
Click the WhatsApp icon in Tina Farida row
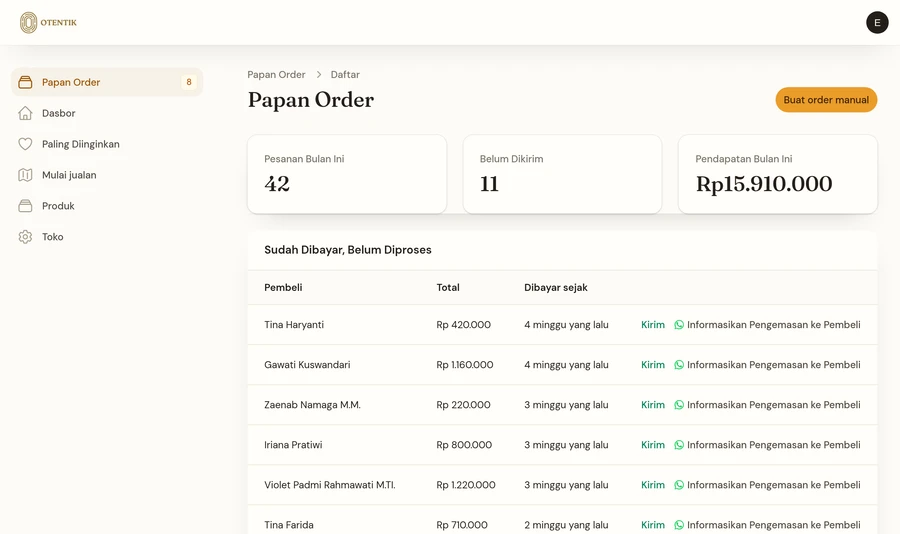point(679,525)
